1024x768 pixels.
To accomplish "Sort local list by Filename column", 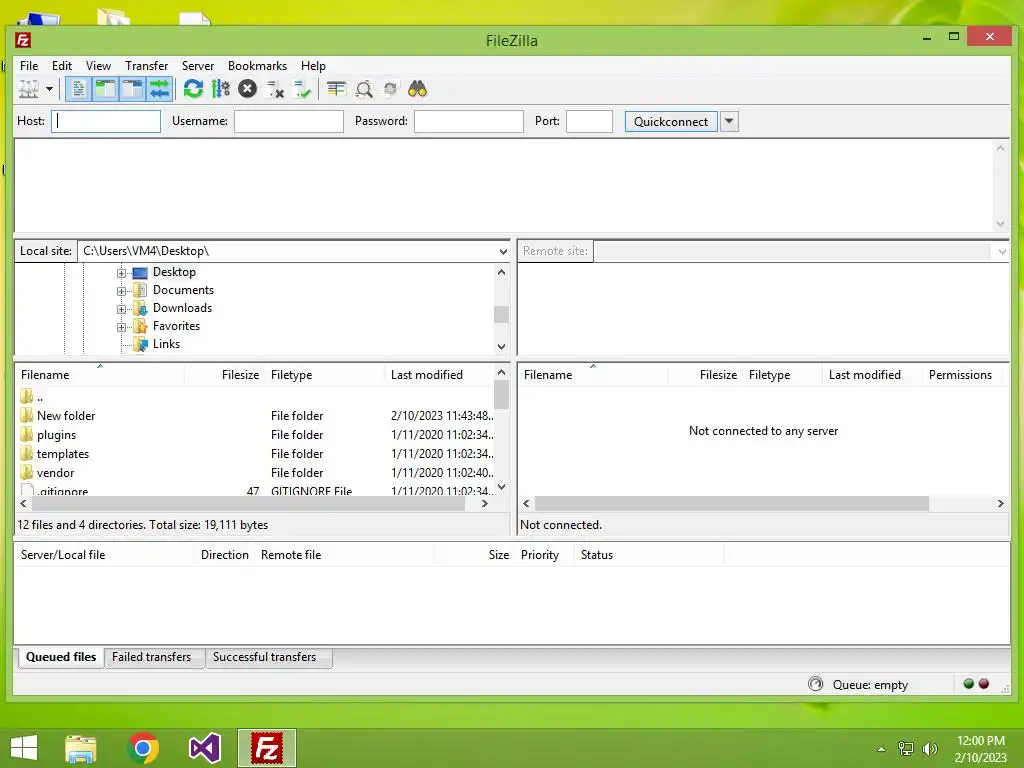I will pos(100,375).
